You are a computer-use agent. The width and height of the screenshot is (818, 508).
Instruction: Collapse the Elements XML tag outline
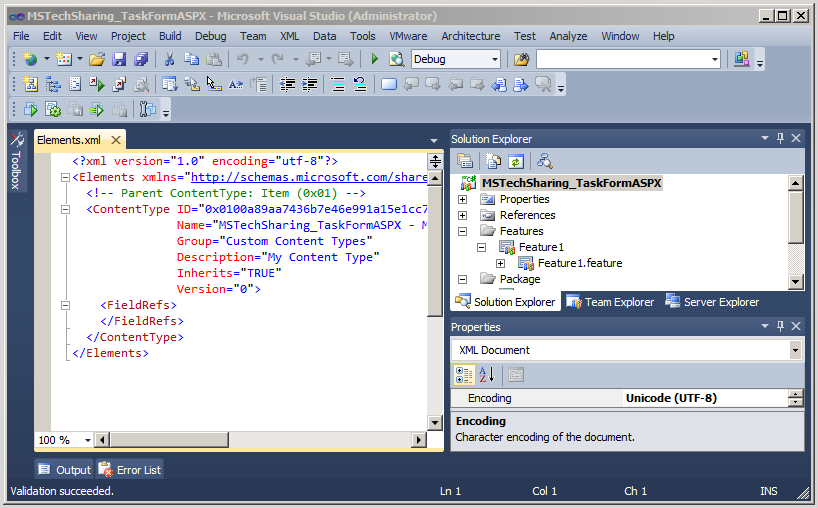pyautogui.click(x=65, y=177)
